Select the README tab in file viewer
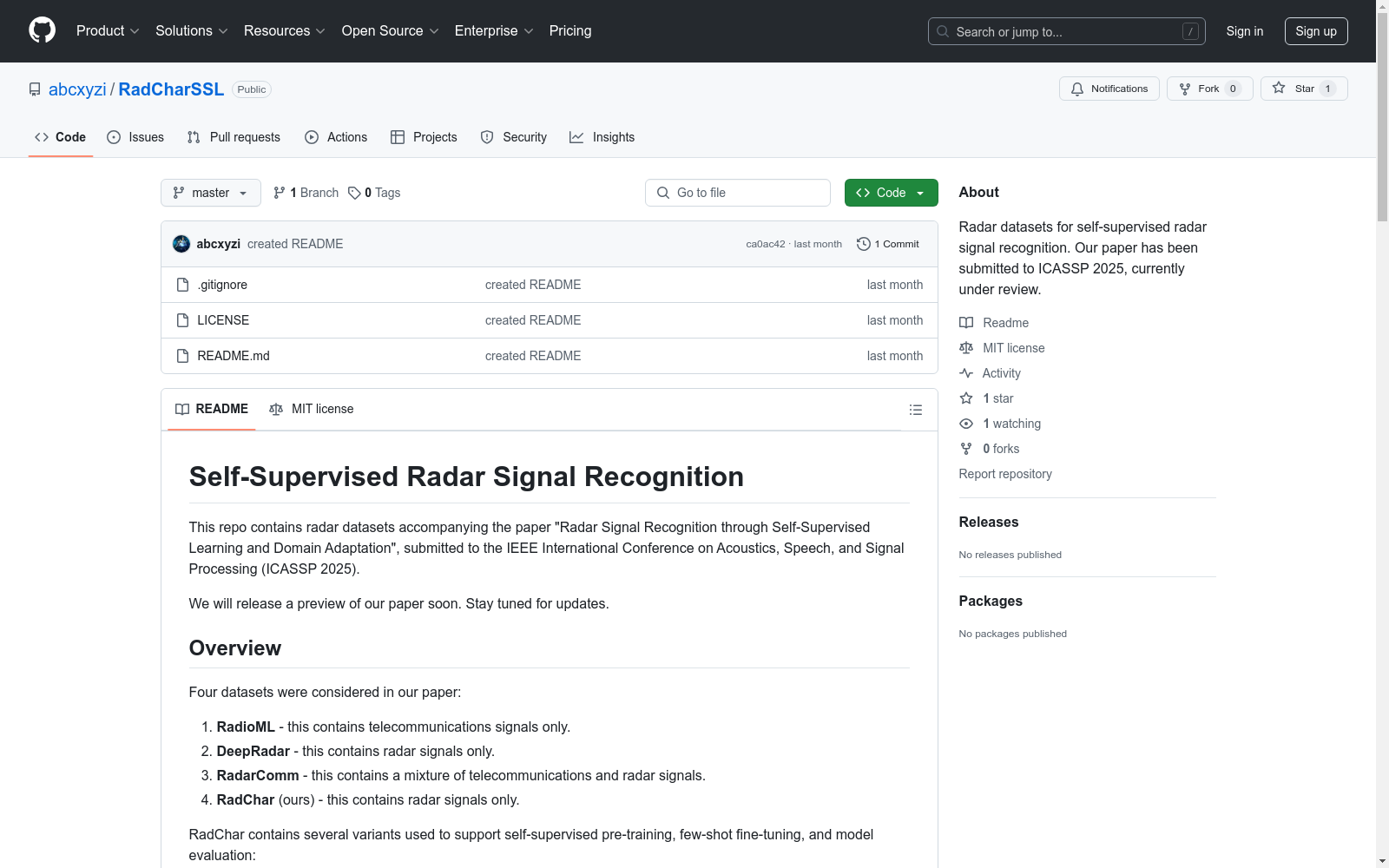 [x=212, y=409]
